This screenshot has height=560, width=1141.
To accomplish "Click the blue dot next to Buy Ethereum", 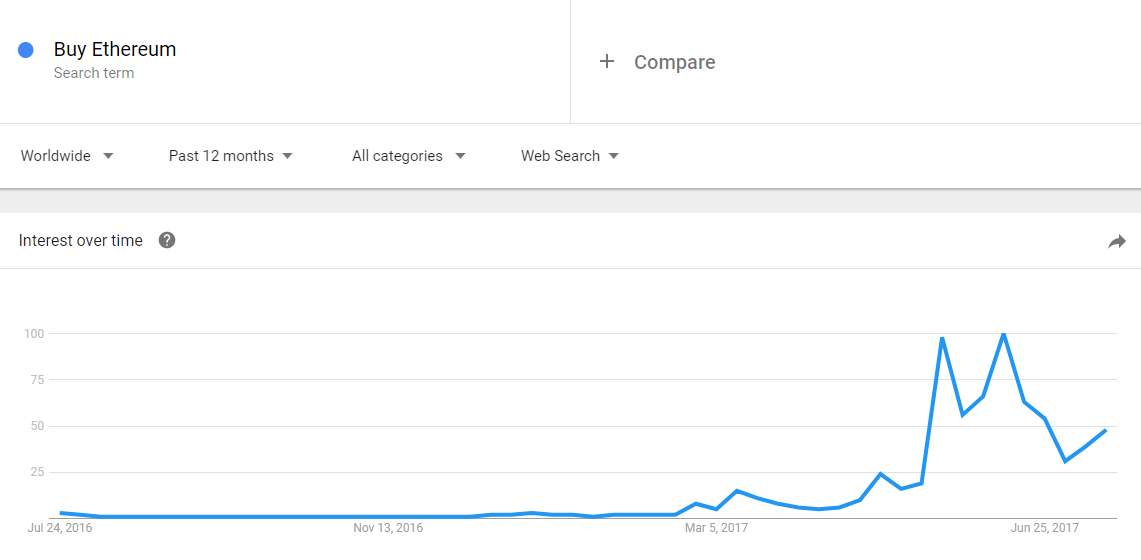I will (25, 49).
